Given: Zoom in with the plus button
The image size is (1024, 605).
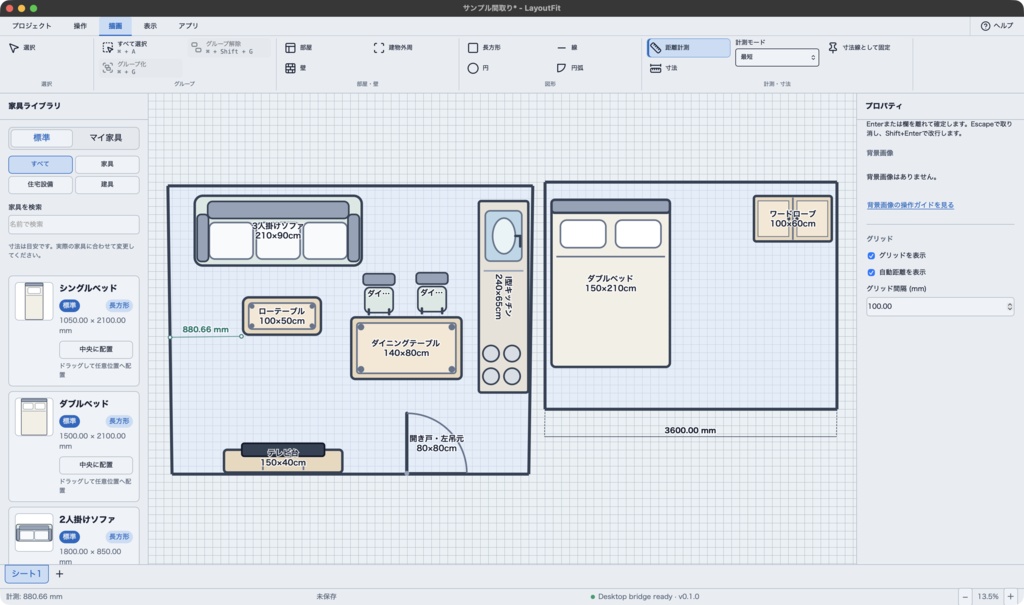Looking at the screenshot, I should [1010, 597].
